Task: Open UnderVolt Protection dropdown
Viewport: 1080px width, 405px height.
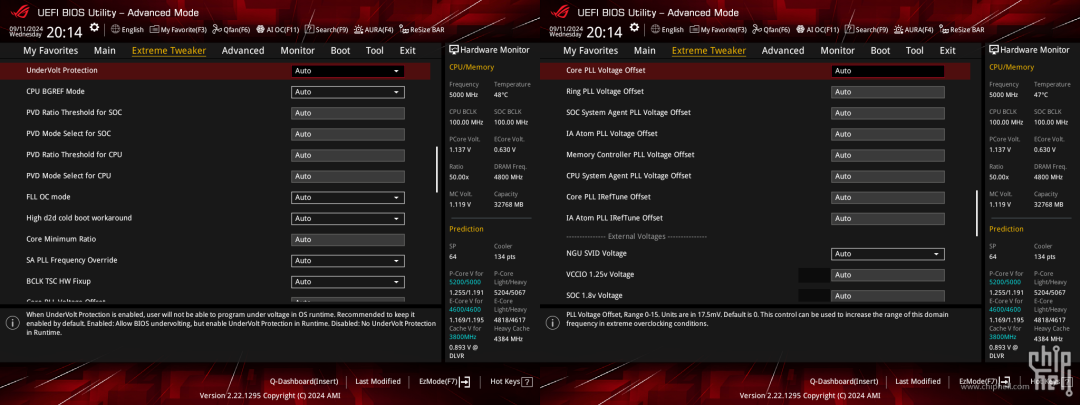Action: (x=347, y=71)
